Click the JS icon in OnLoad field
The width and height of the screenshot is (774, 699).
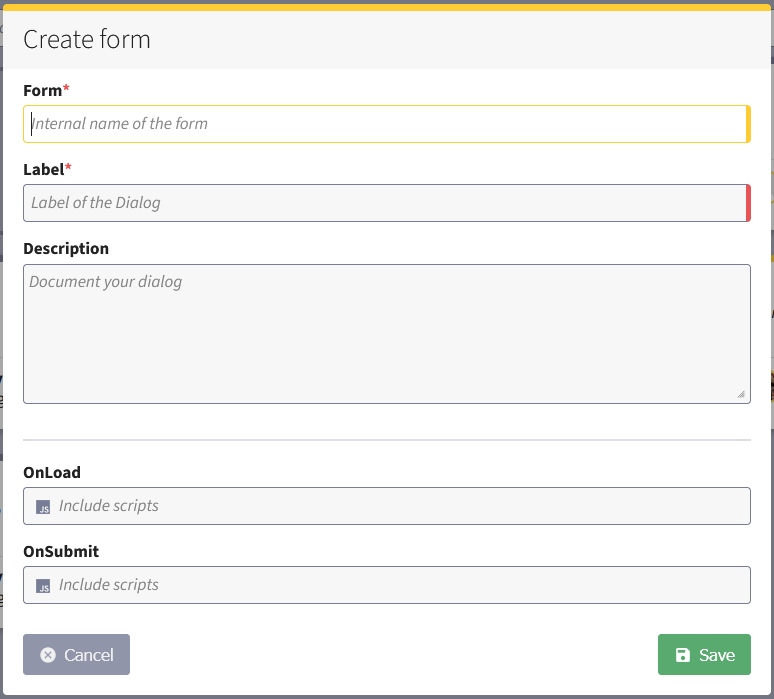pyautogui.click(x=43, y=507)
